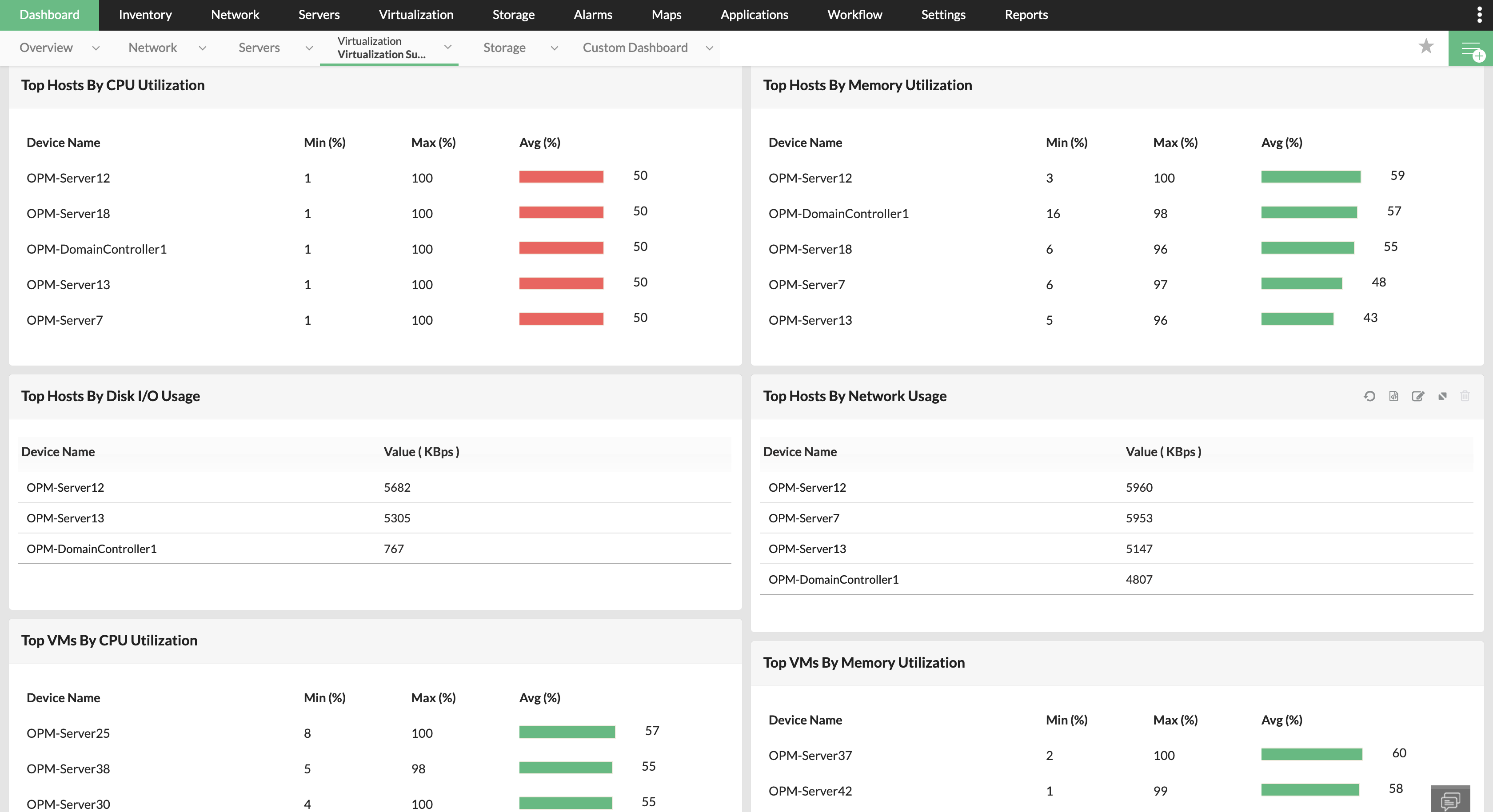Mark dashboard as favorite with star icon
The image size is (1493, 812).
[x=1426, y=46]
